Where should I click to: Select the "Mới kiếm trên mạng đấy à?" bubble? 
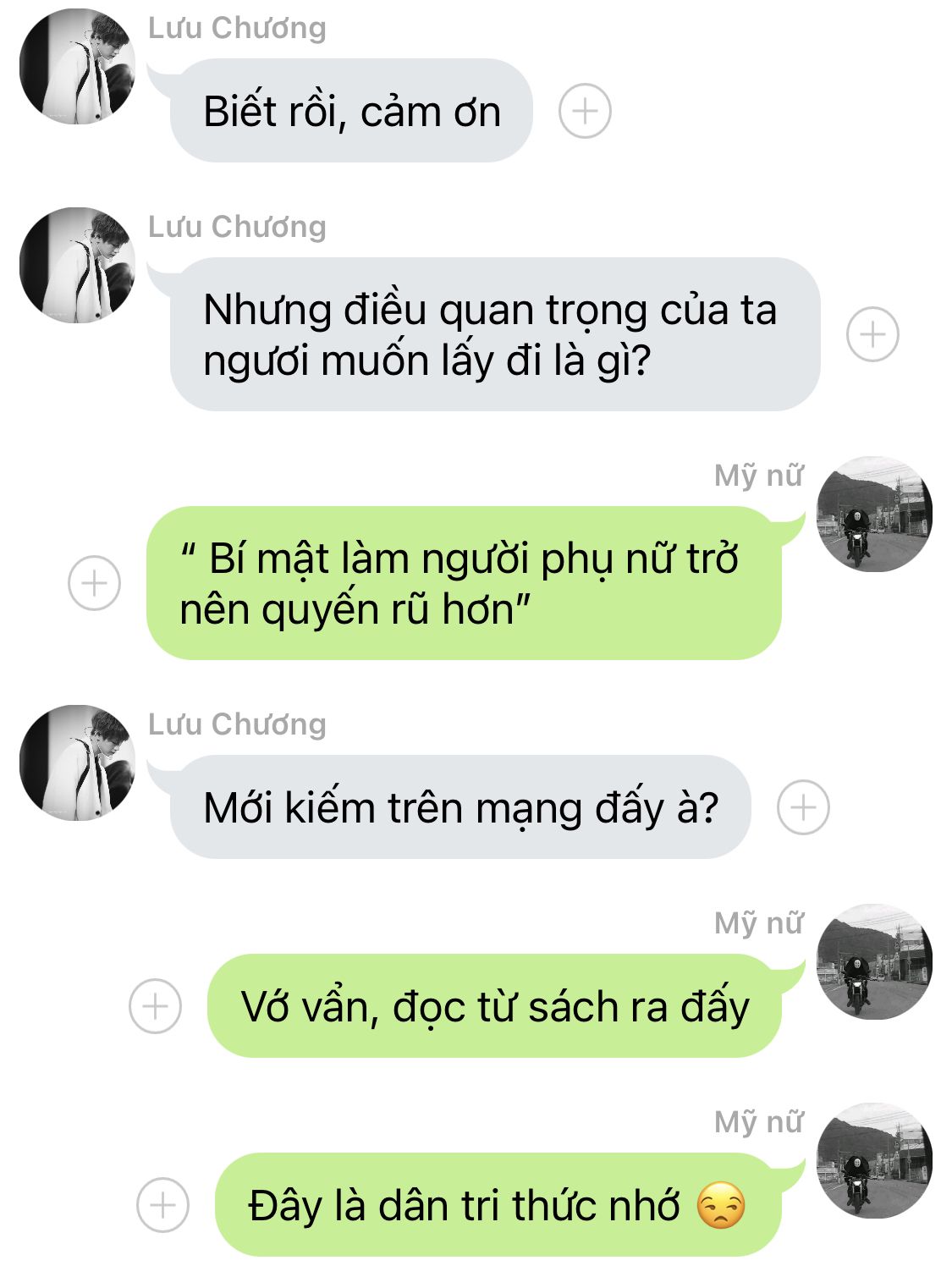(459, 807)
